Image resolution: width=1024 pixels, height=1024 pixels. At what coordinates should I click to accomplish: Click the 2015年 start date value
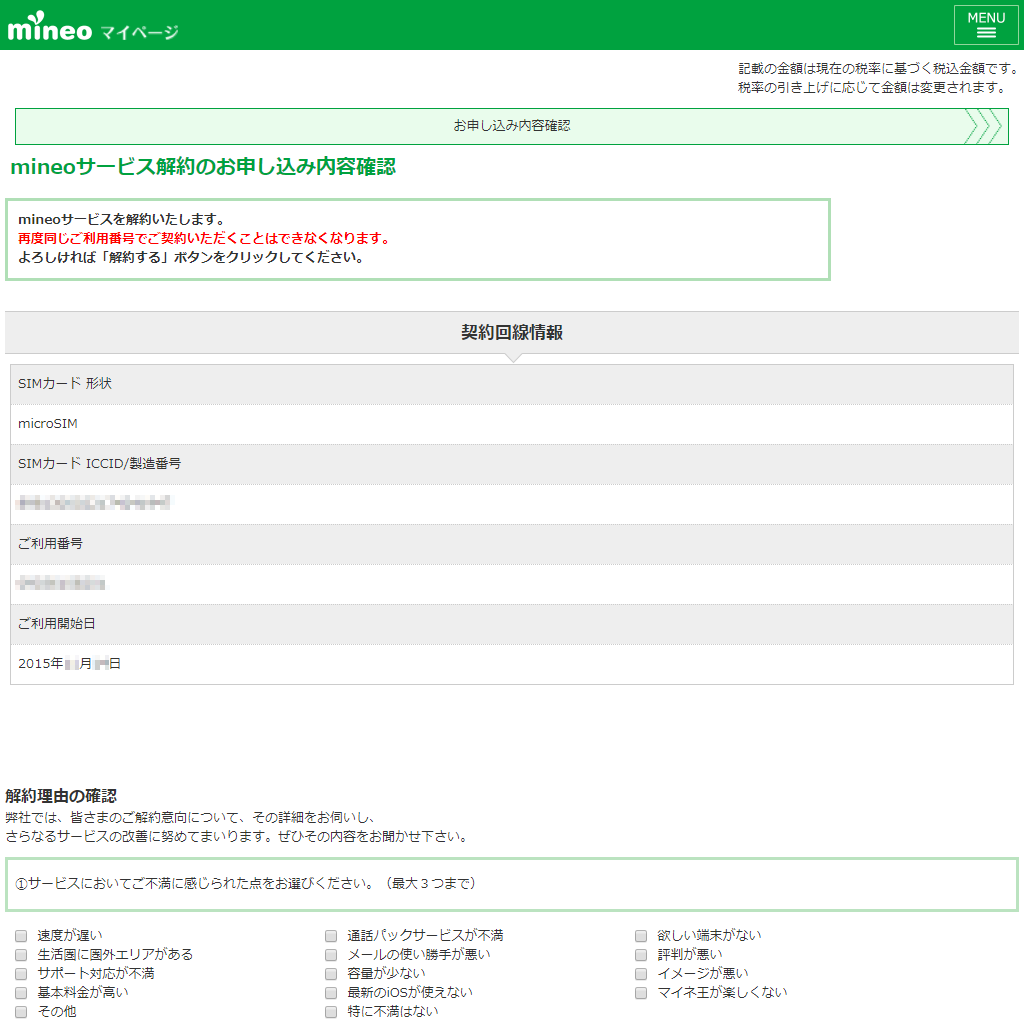click(69, 664)
